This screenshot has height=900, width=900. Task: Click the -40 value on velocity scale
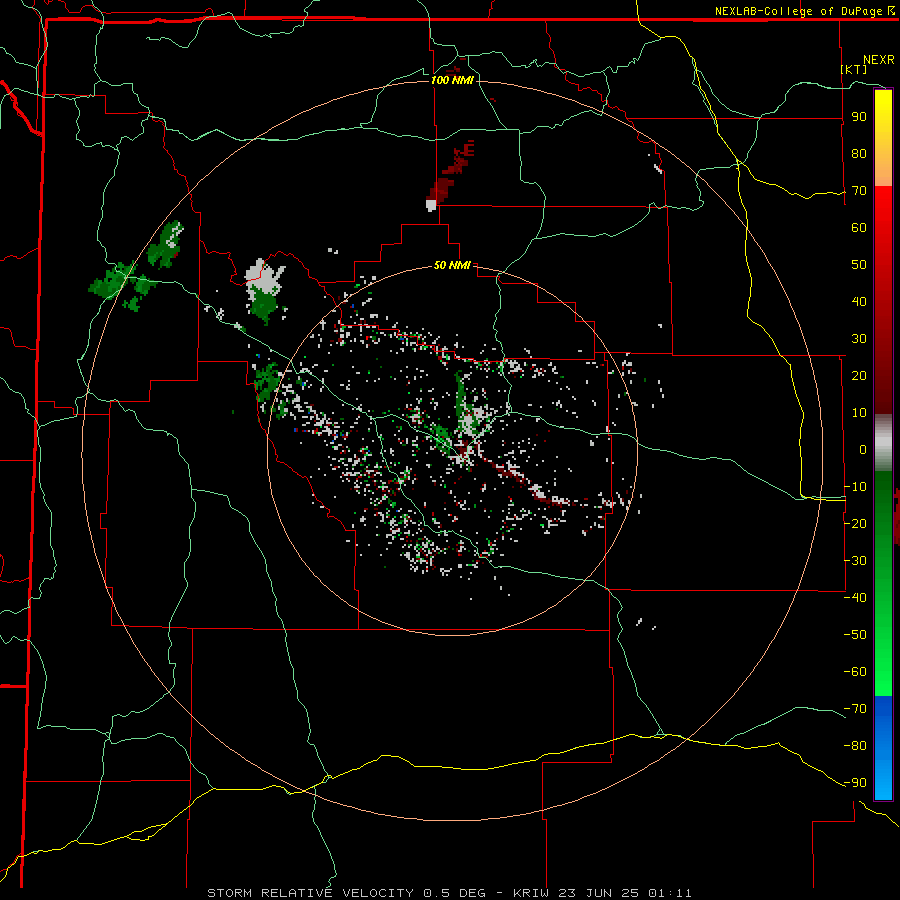point(856,598)
